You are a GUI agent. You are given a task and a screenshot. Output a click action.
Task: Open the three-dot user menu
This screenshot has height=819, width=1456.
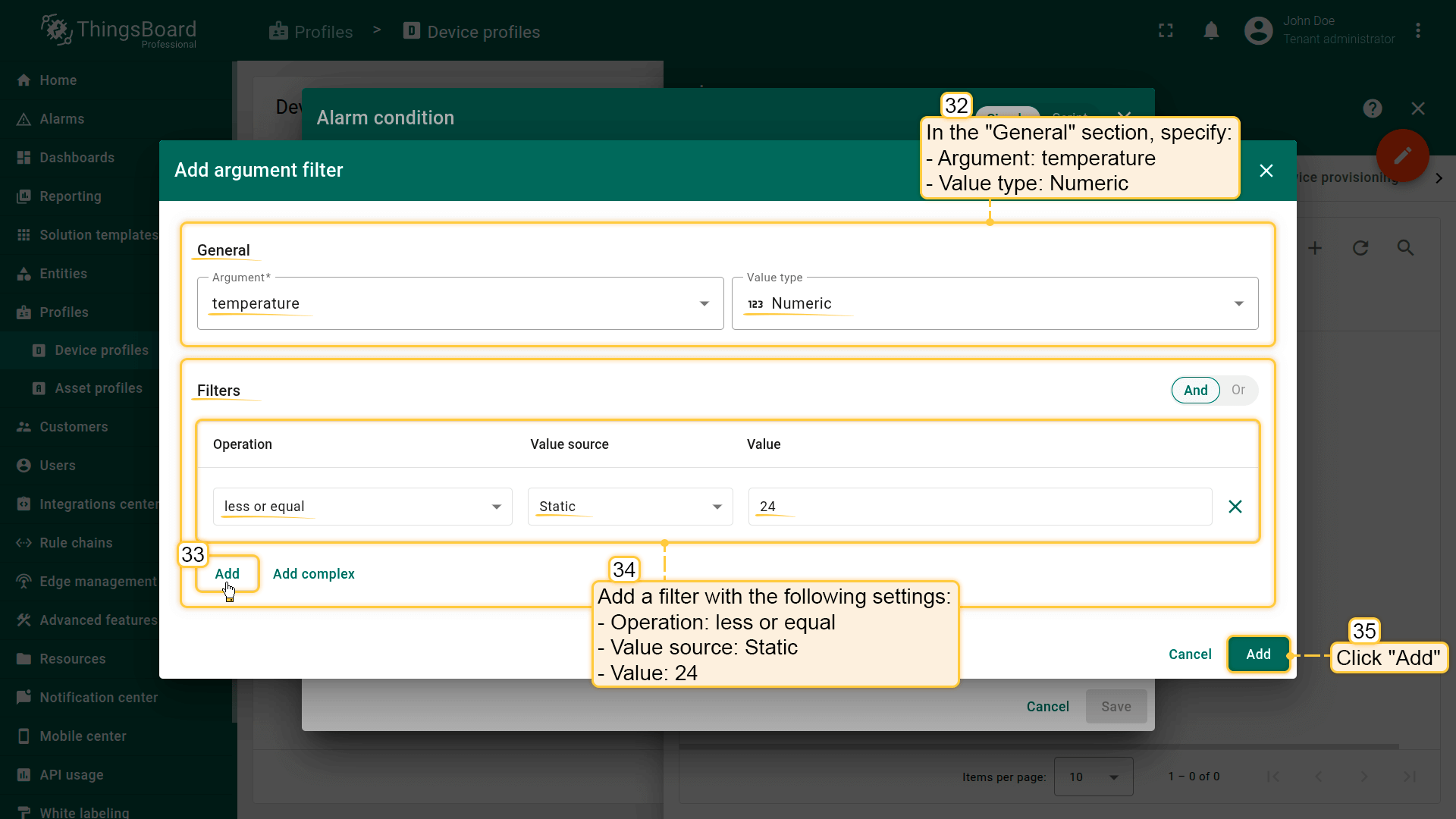[1417, 31]
